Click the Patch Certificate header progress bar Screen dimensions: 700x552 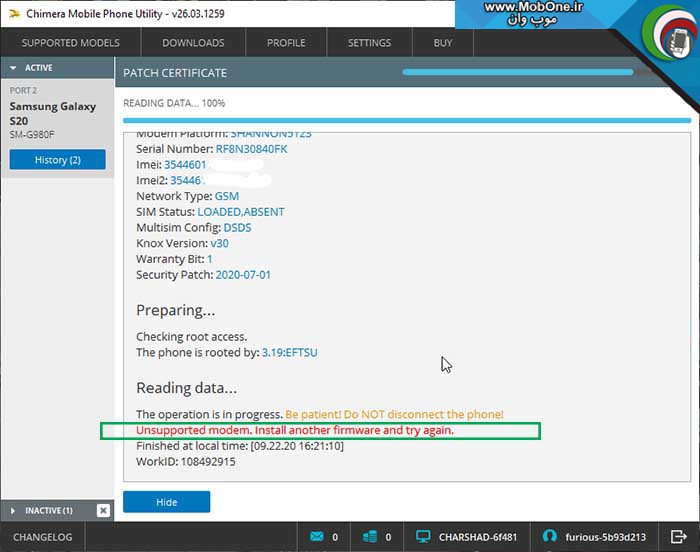point(517,72)
